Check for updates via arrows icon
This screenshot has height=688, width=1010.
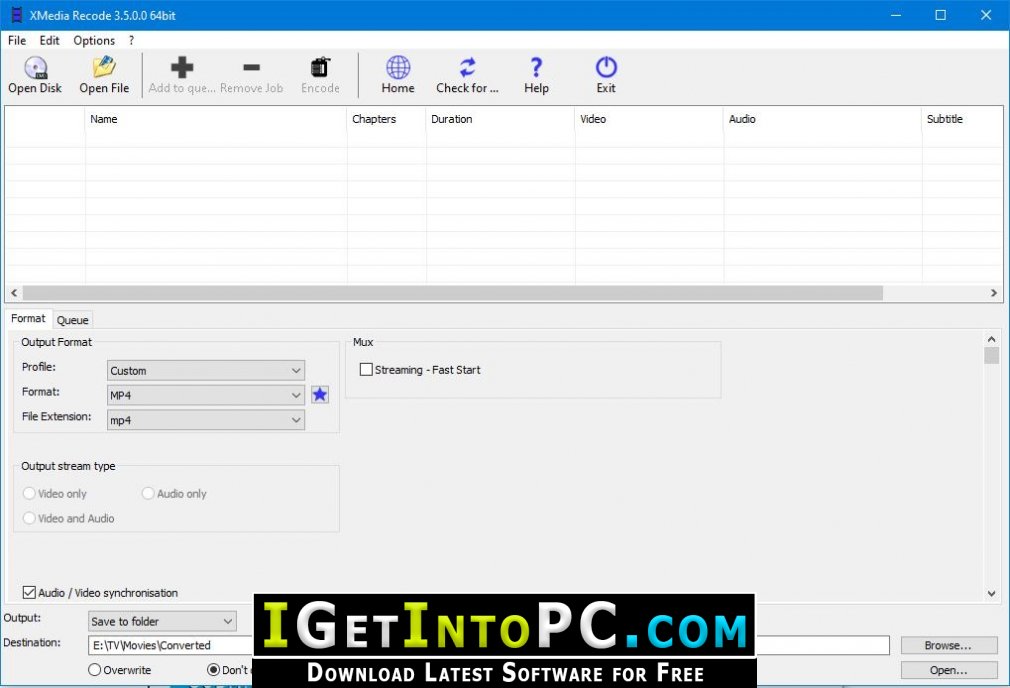[467, 67]
